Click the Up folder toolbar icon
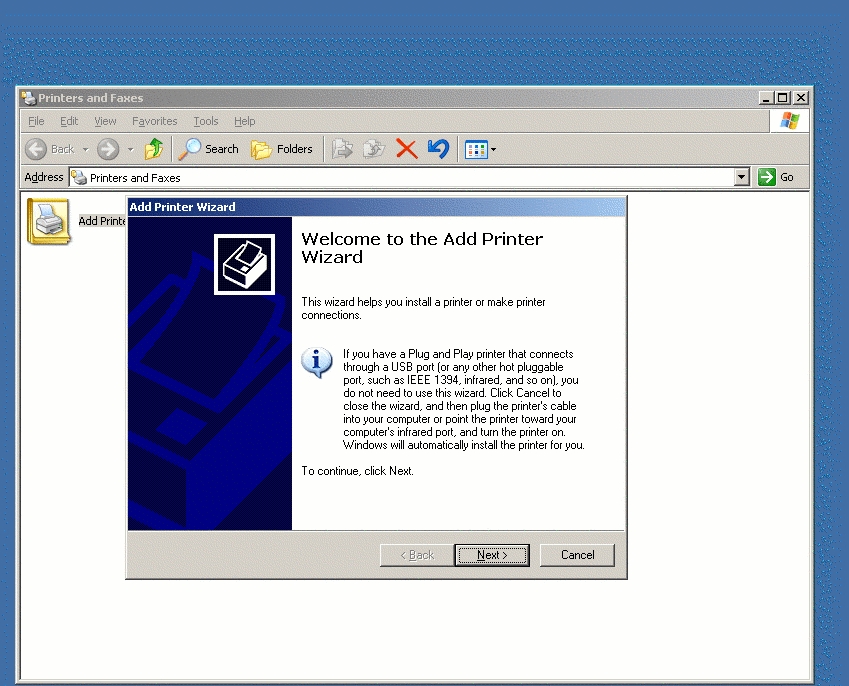This screenshot has width=849, height=686. 153,149
